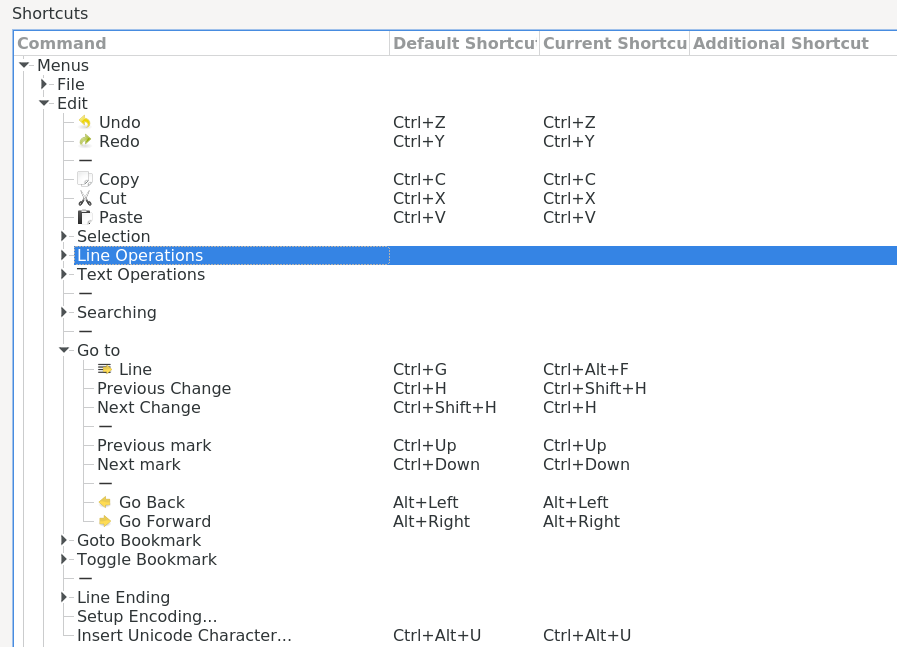The height and width of the screenshot is (647, 897).
Task: Select the Next mark command row
Action: pyautogui.click(x=138, y=464)
